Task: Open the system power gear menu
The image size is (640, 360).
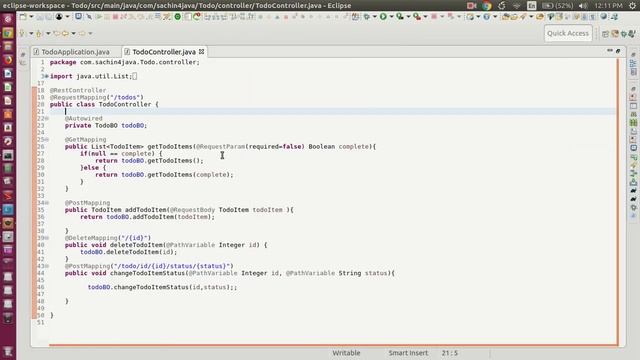Action: 632,6
